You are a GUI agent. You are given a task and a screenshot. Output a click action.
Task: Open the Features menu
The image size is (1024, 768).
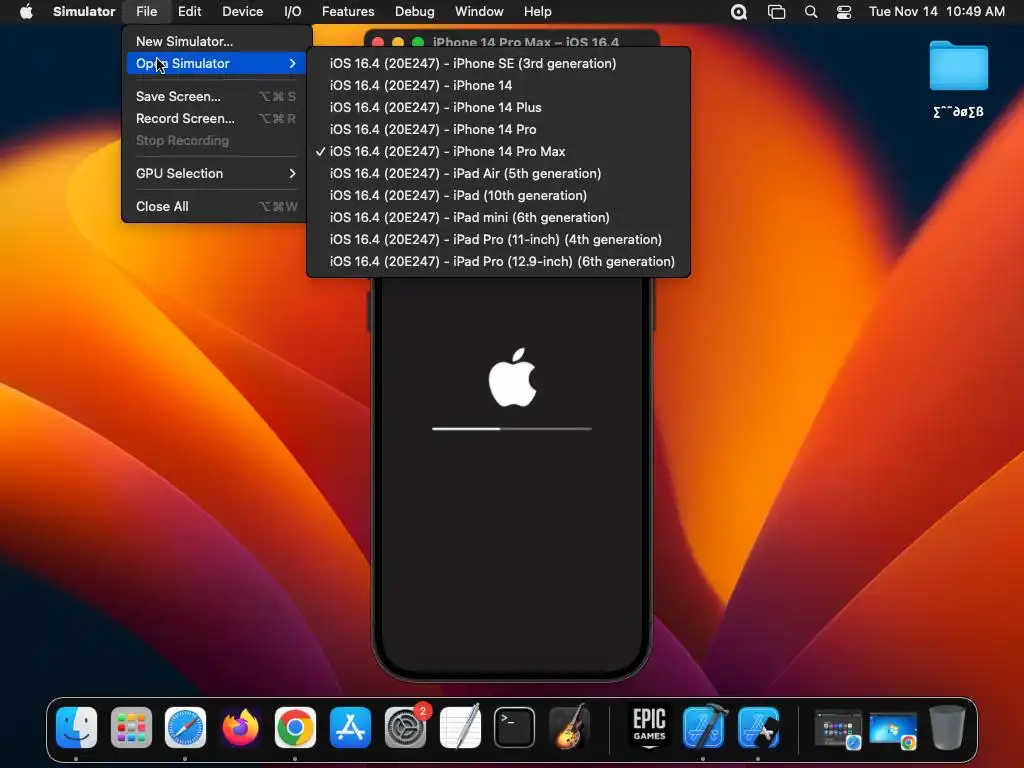click(x=348, y=11)
